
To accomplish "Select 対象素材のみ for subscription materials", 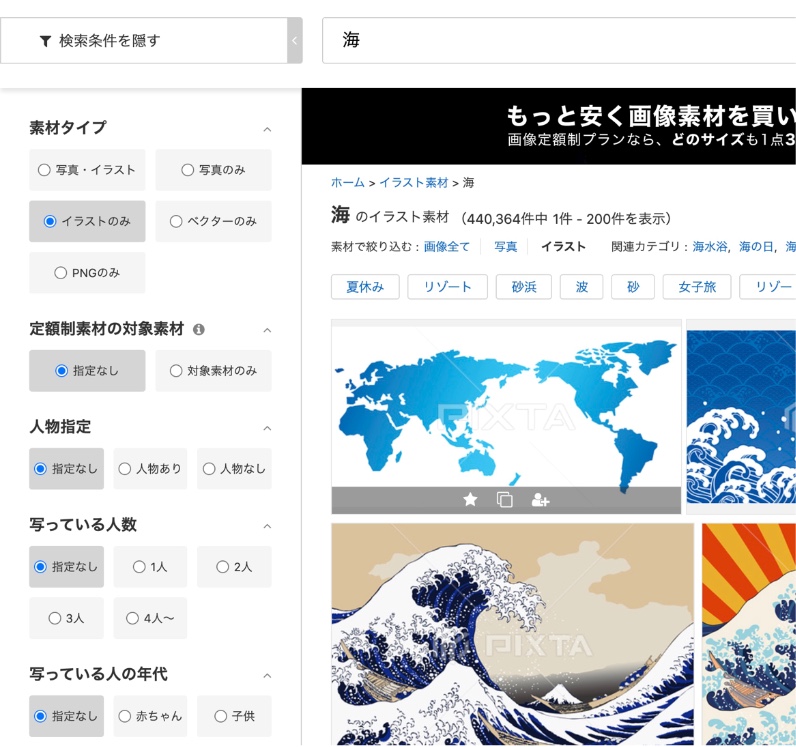I will coord(213,371).
